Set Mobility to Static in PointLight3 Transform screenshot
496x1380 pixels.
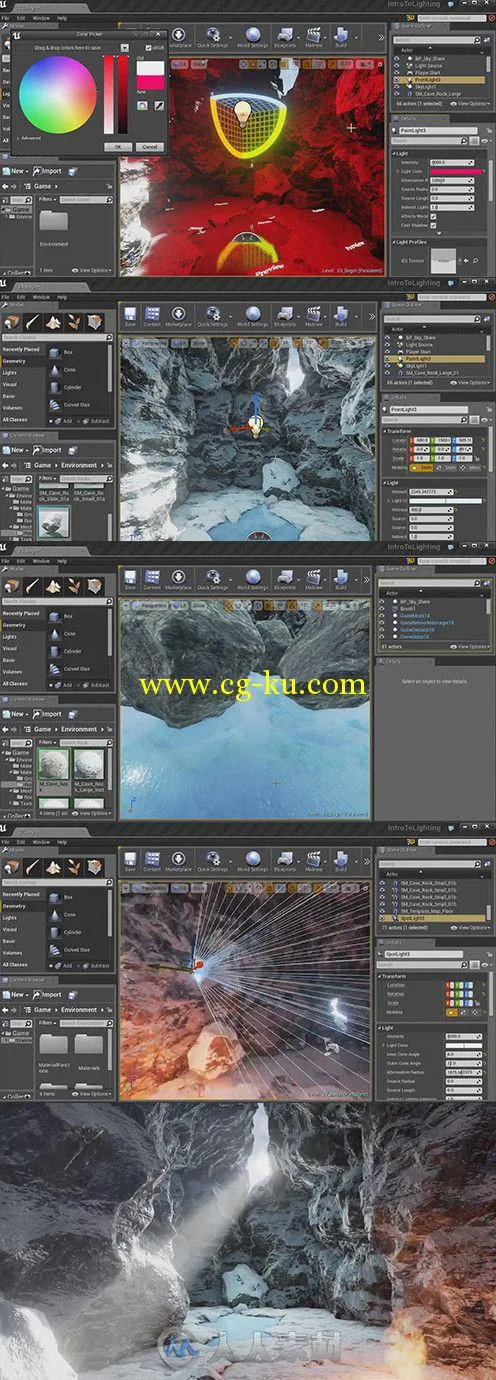423,468
